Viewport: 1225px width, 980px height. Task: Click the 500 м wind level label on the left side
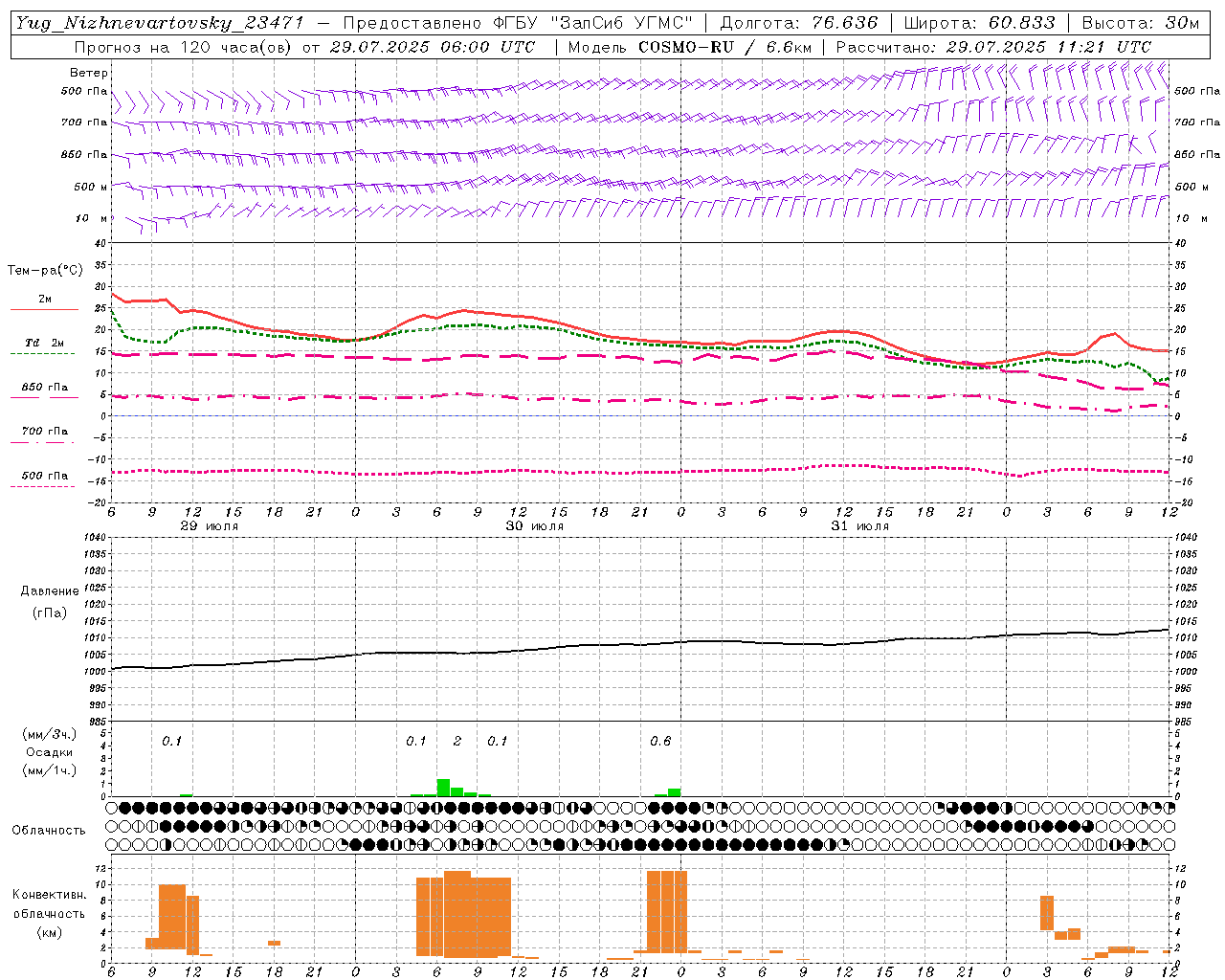[91, 187]
